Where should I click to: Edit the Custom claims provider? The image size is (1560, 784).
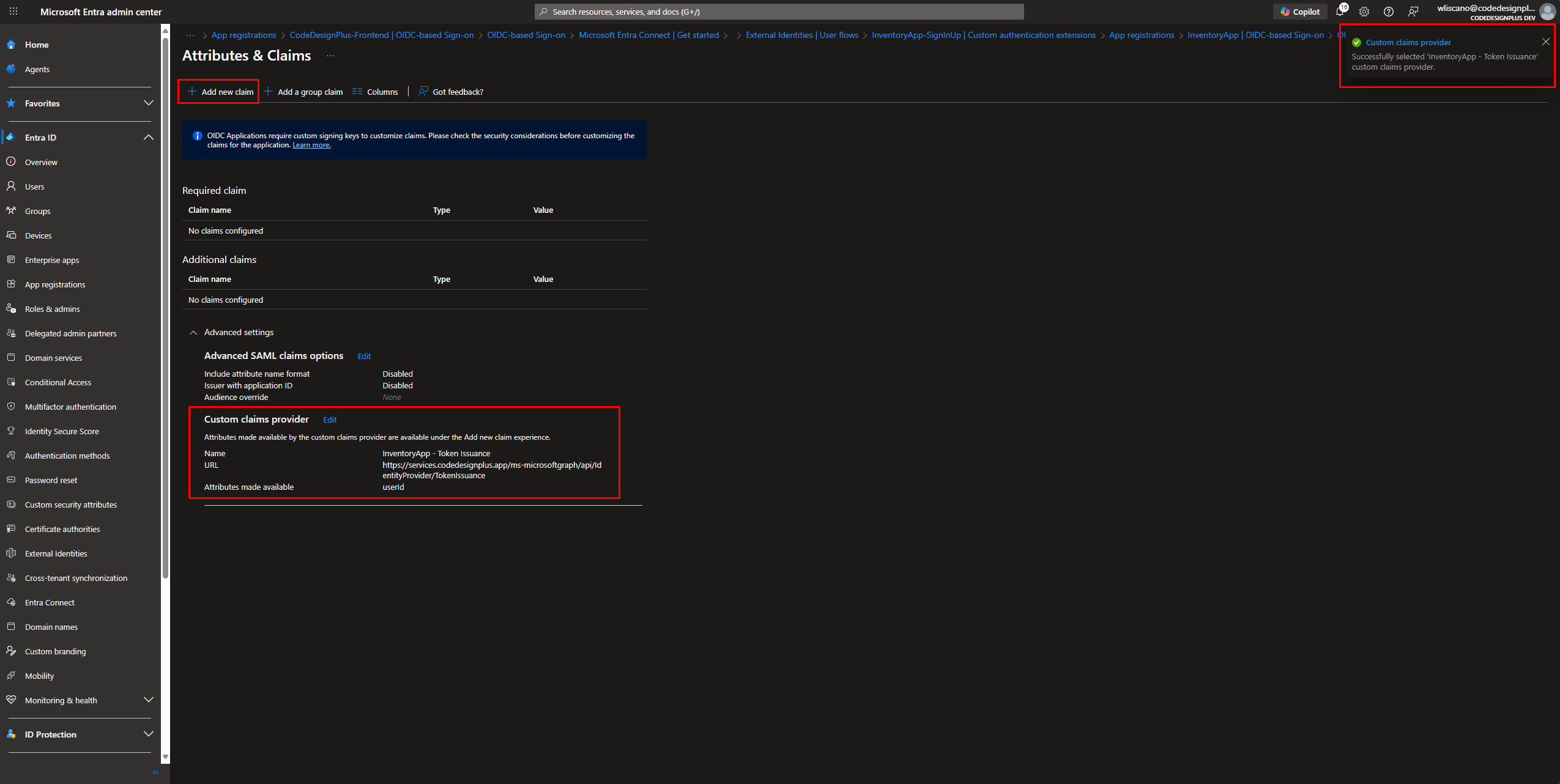(330, 420)
